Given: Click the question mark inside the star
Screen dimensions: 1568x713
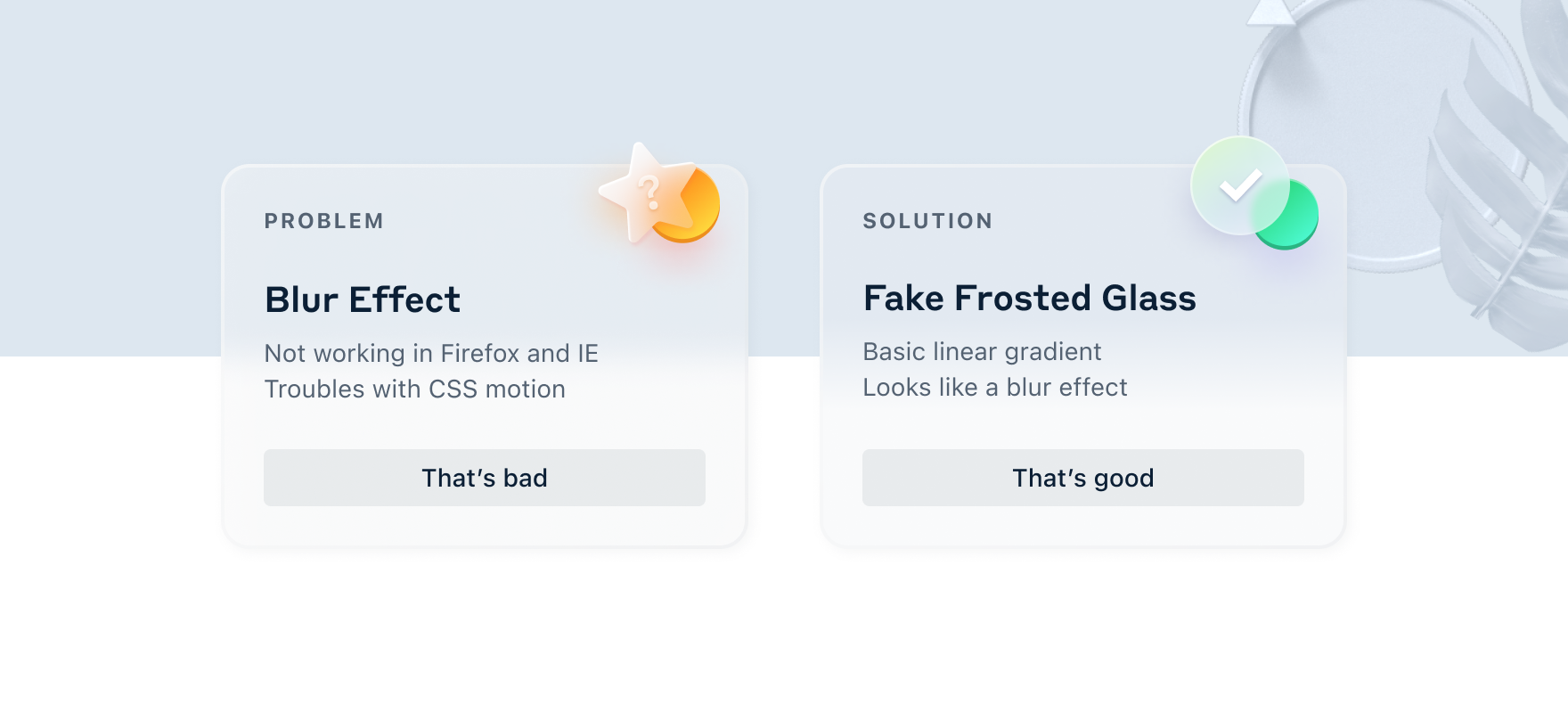Looking at the screenshot, I should [649, 192].
